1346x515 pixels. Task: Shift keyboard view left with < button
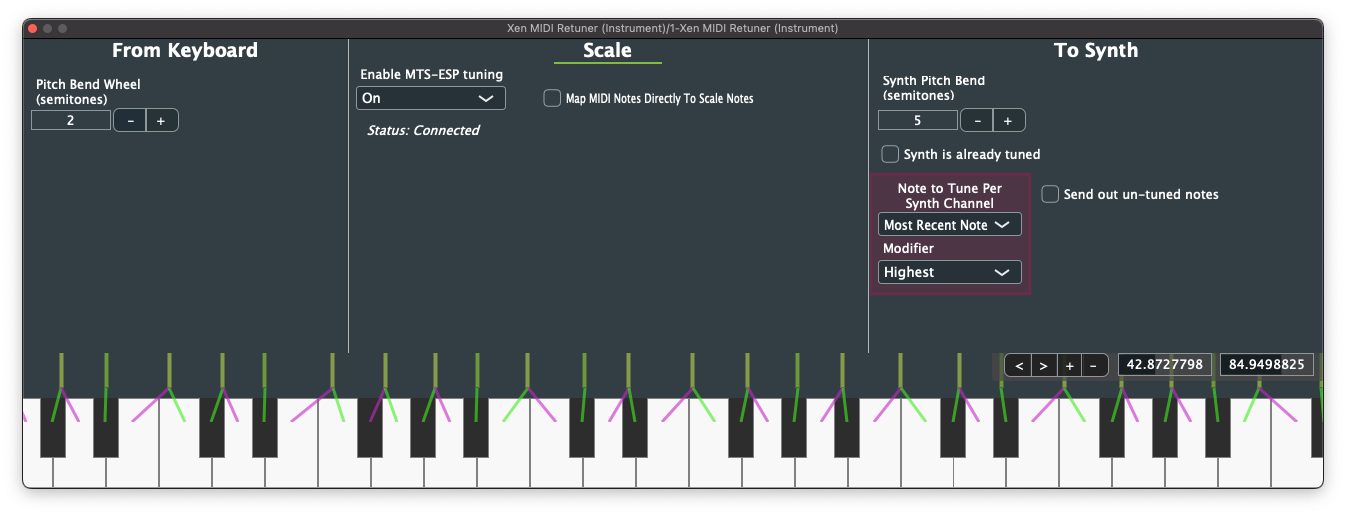pos(1018,365)
